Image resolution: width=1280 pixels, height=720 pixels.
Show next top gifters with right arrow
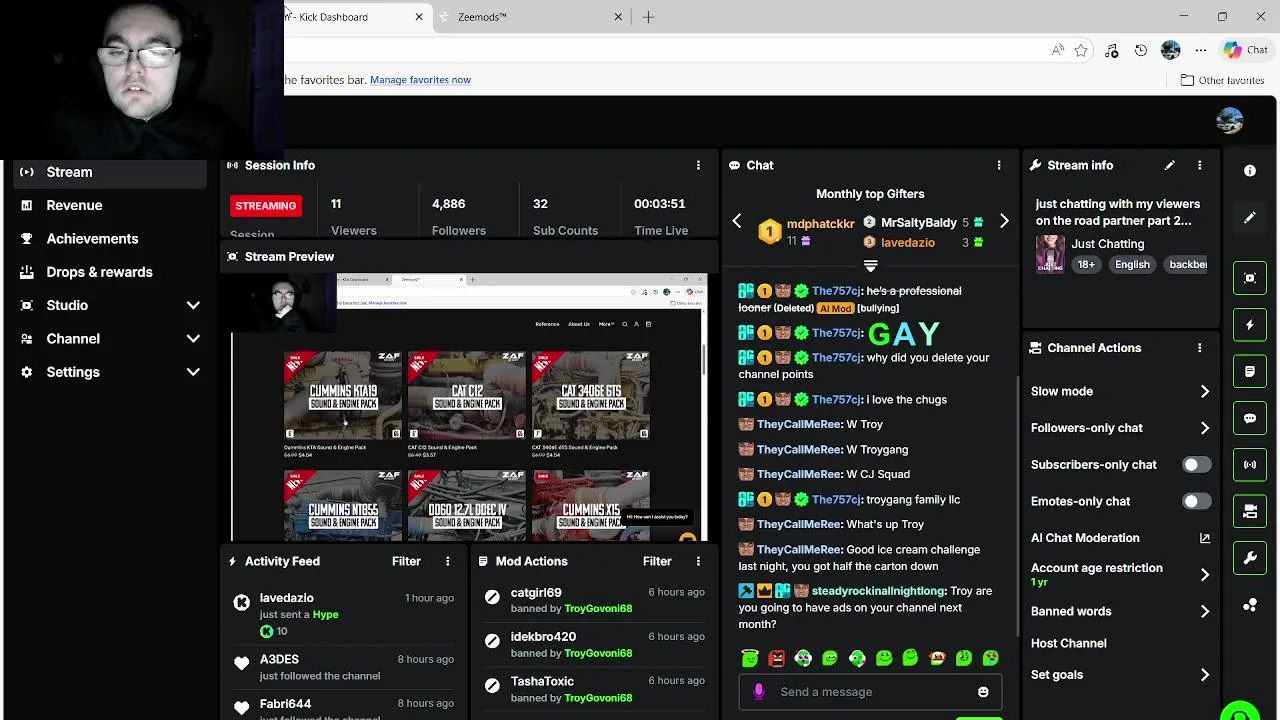coord(1004,222)
